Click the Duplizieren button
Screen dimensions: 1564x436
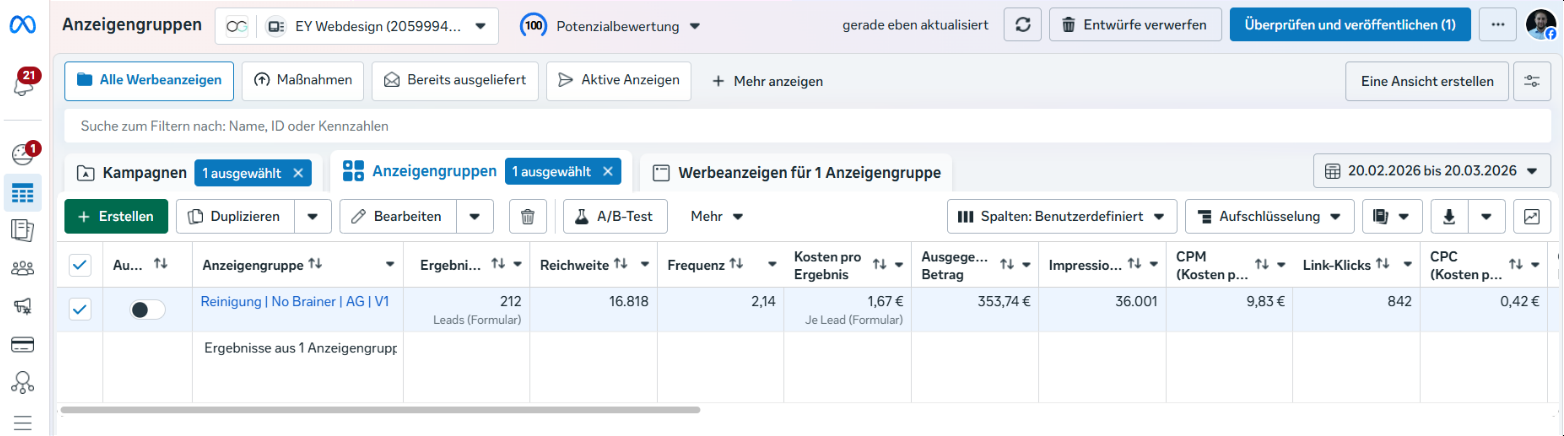point(237,216)
